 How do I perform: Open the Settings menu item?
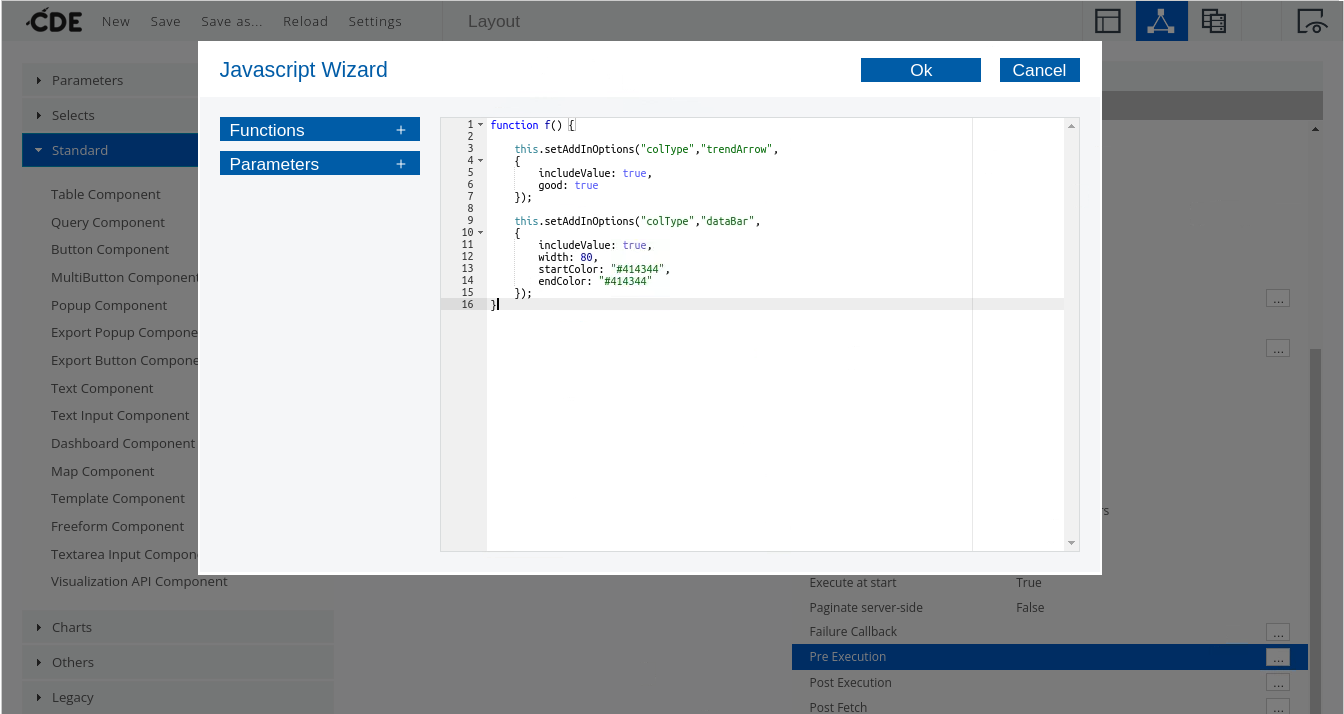click(375, 21)
